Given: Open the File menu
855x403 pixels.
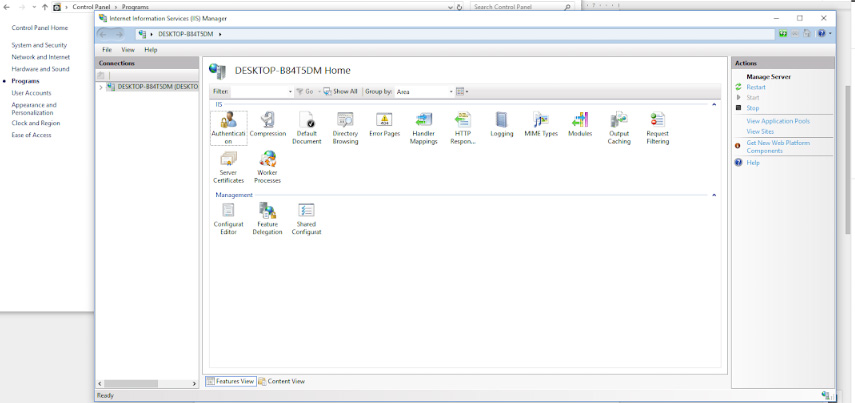Looking at the screenshot, I should click(x=107, y=50).
